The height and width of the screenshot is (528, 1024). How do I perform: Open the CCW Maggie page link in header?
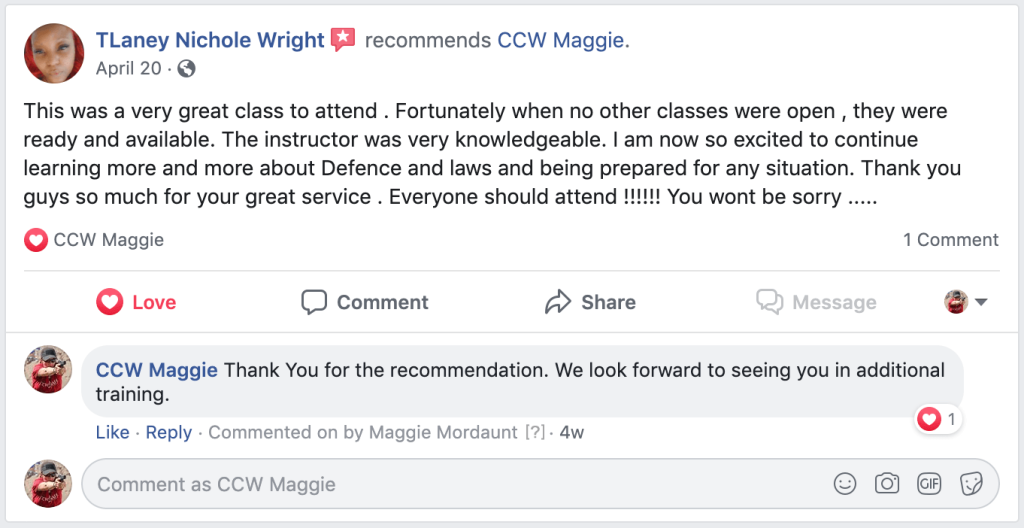coord(564,40)
